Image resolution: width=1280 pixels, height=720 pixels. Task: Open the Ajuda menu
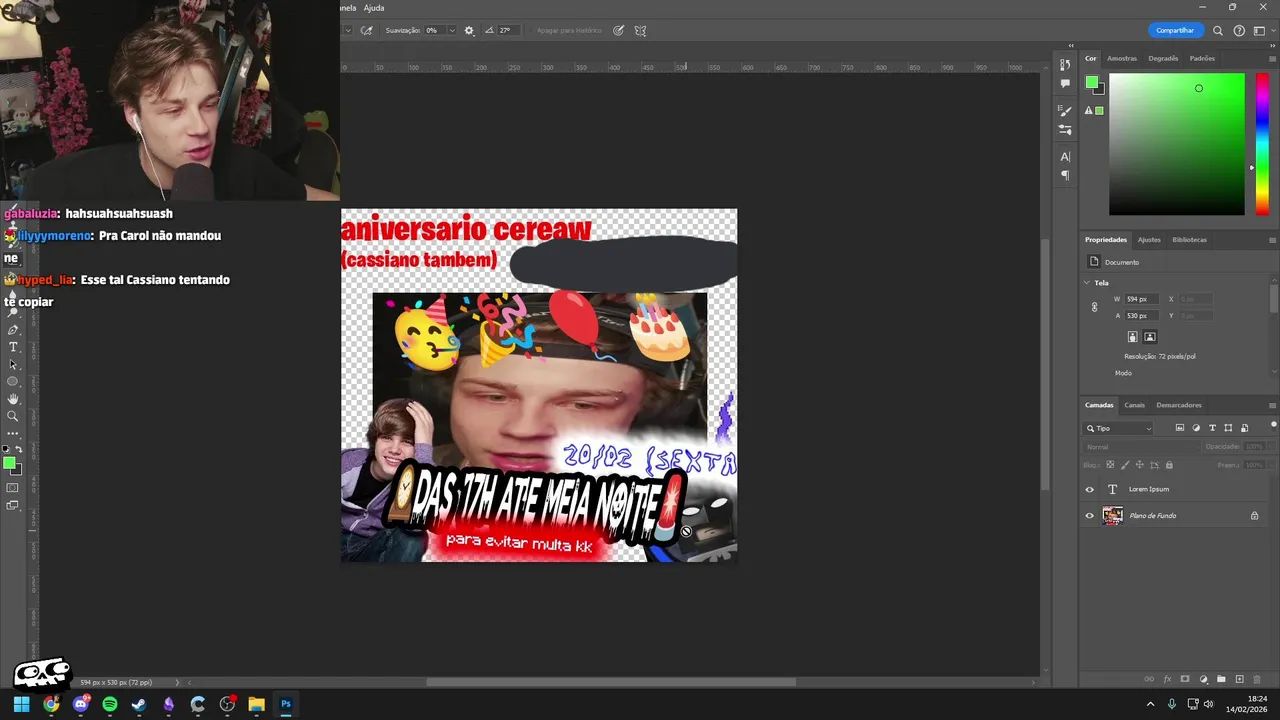373,7
